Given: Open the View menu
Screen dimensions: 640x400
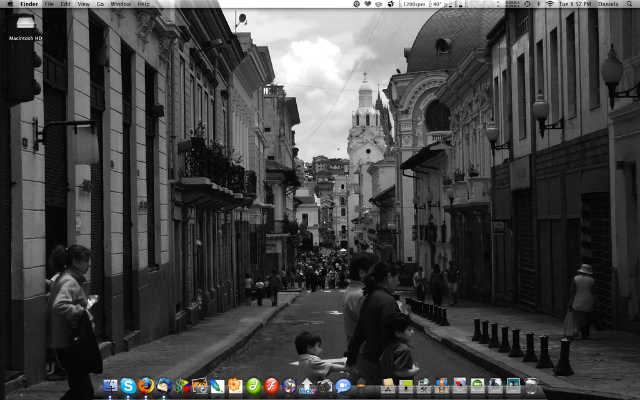Looking at the screenshot, I should 83,4.
